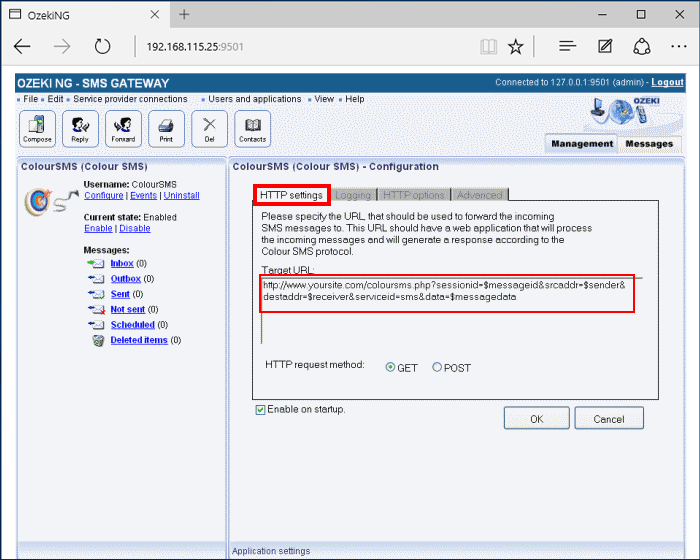Click the Not sent envelope icon
This screenshot has height=560, width=700.
[96, 309]
